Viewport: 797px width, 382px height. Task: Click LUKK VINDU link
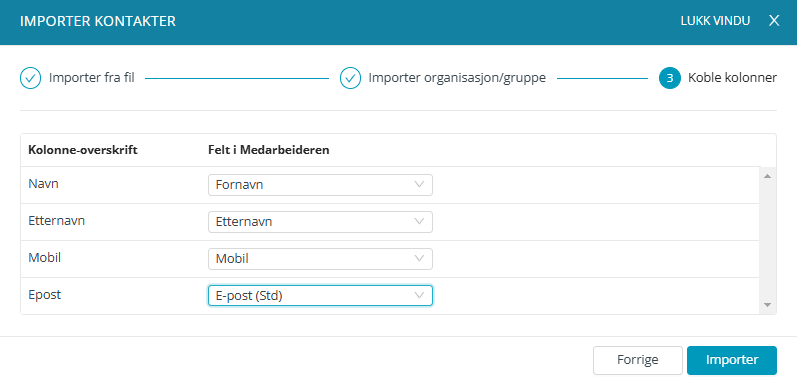(715, 21)
